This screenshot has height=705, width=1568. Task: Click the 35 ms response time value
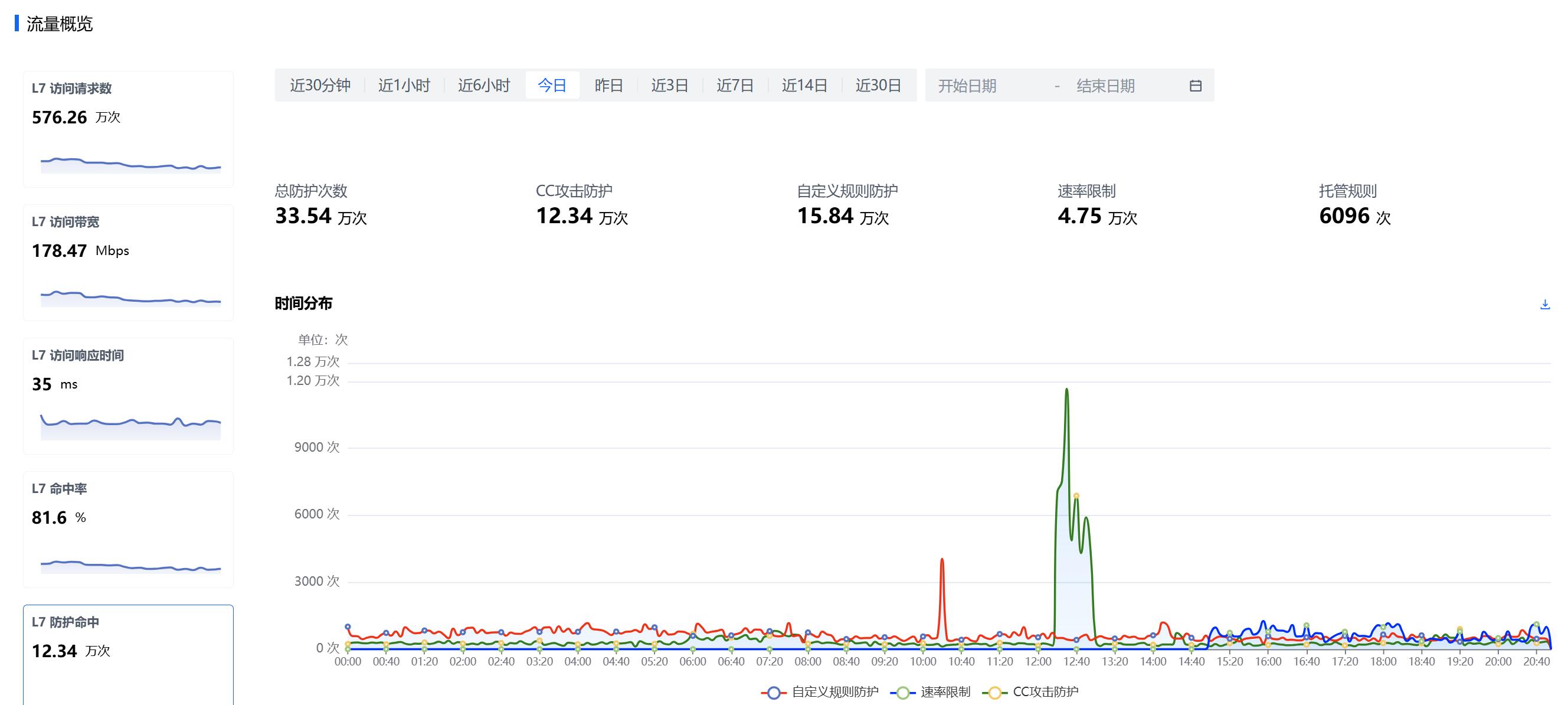tap(54, 385)
